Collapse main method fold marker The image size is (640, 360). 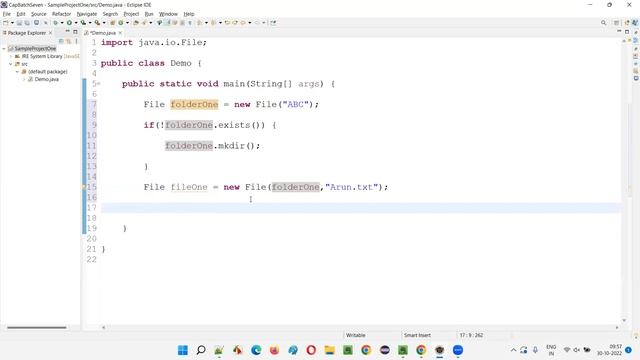coord(98,84)
